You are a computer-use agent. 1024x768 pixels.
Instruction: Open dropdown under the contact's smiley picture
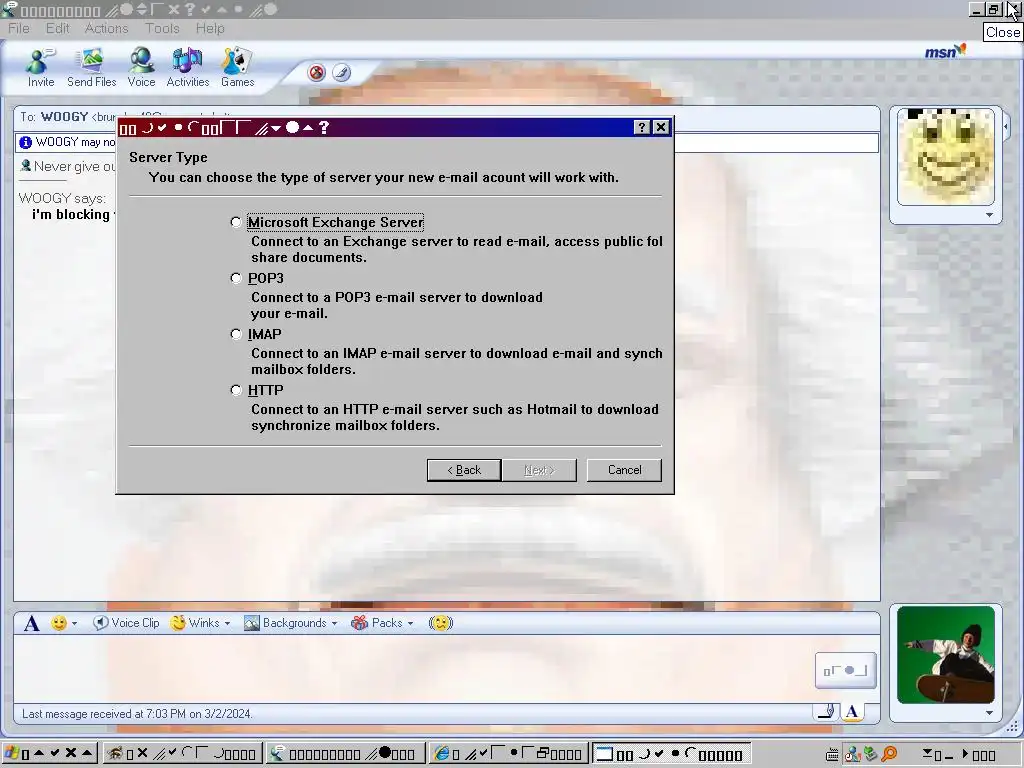pos(989,215)
